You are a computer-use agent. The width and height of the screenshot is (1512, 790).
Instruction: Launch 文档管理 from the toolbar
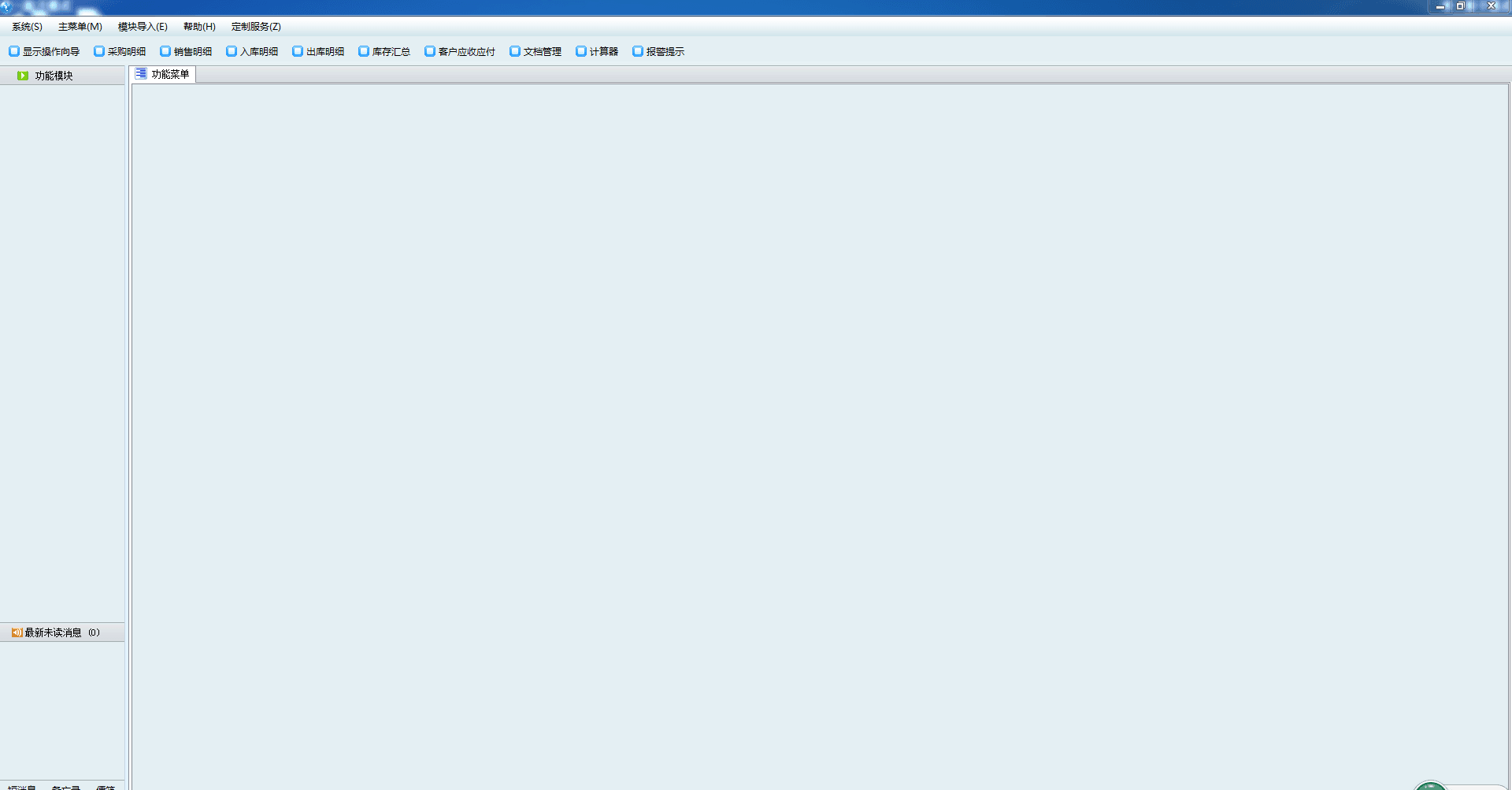pos(535,52)
